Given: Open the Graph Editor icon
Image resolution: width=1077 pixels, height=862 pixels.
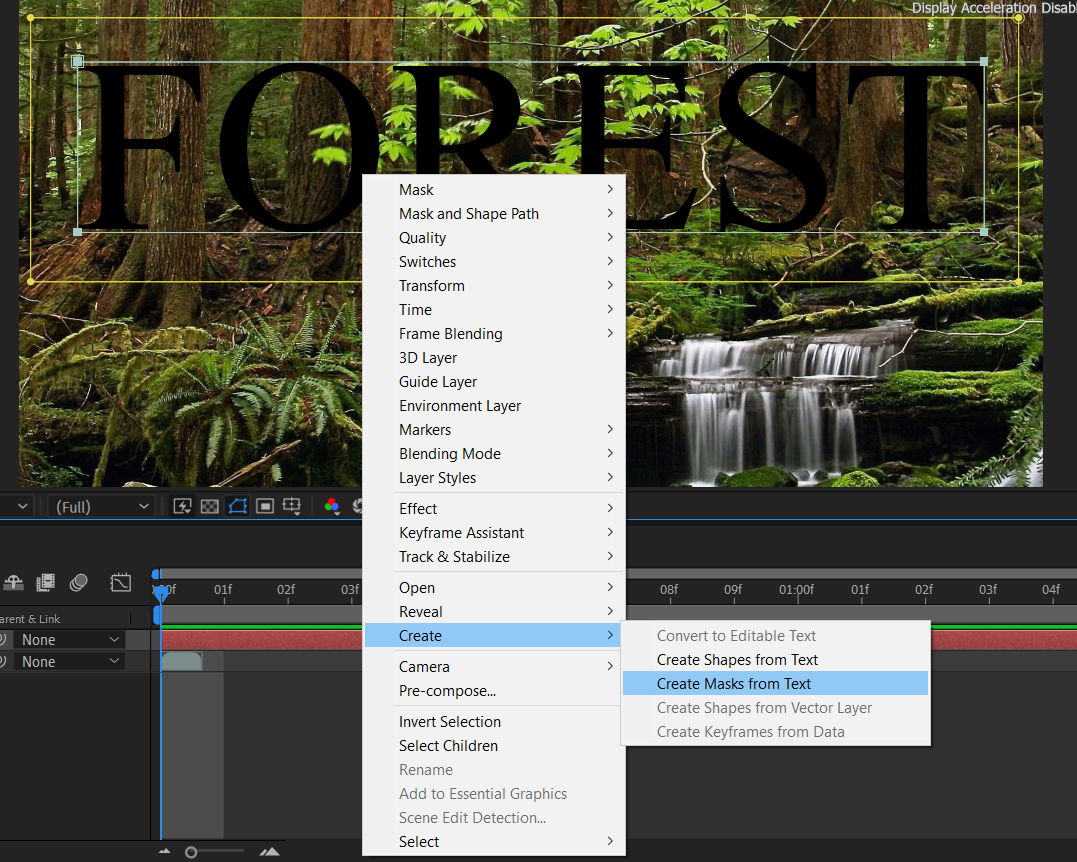Looking at the screenshot, I should pyautogui.click(x=120, y=583).
